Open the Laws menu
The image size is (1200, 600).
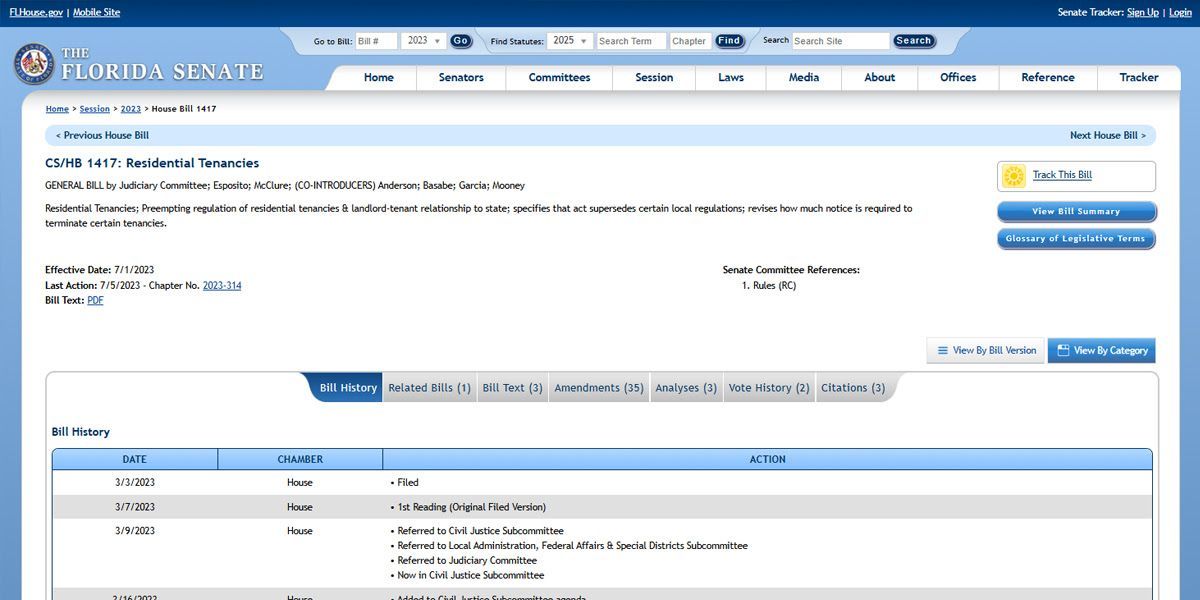pos(731,78)
